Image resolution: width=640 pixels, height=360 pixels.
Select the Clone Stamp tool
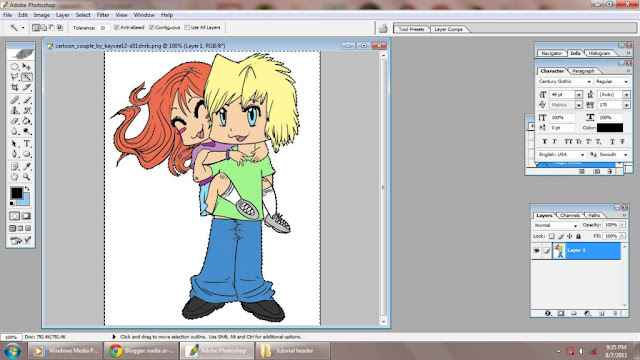tap(15, 110)
